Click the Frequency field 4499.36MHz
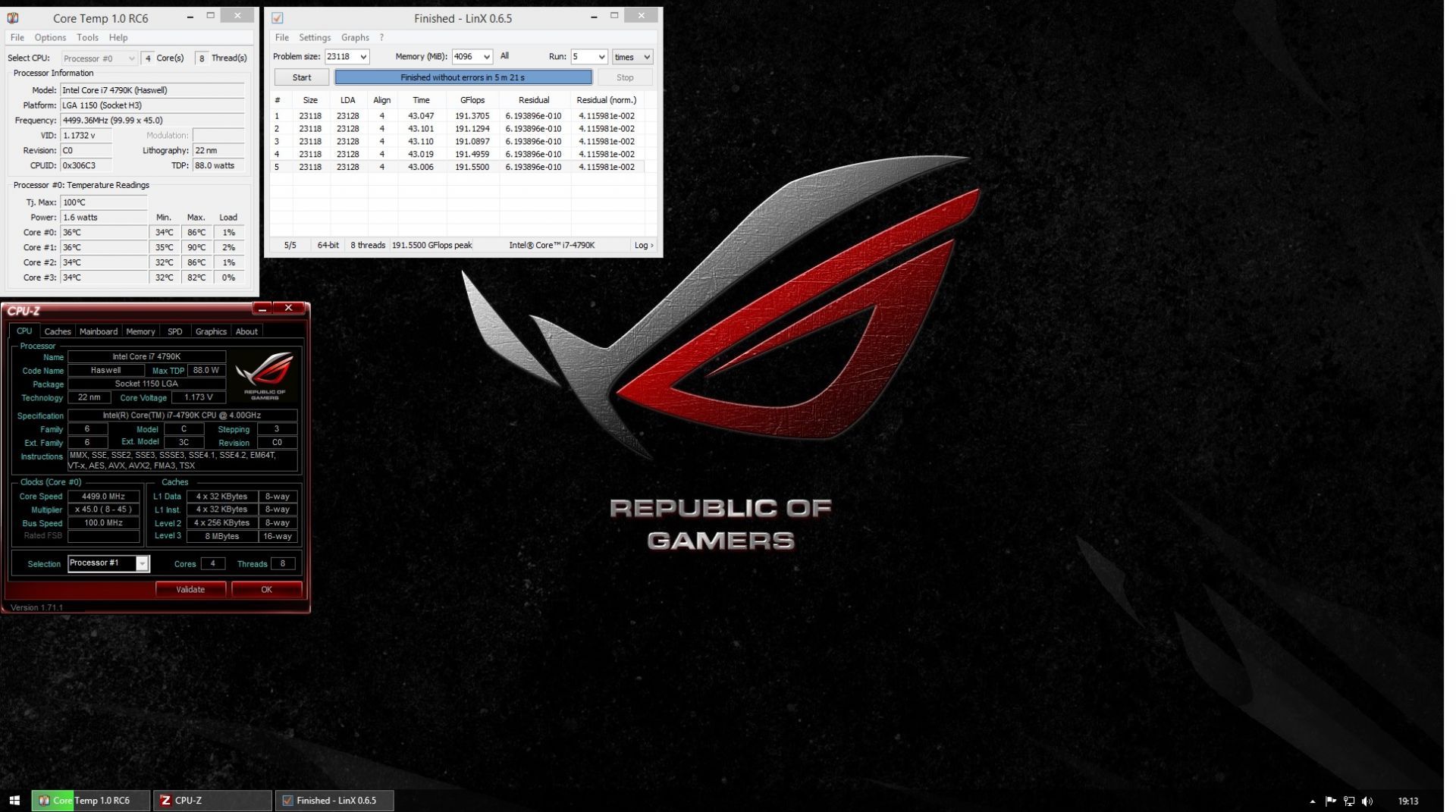 (152, 121)
